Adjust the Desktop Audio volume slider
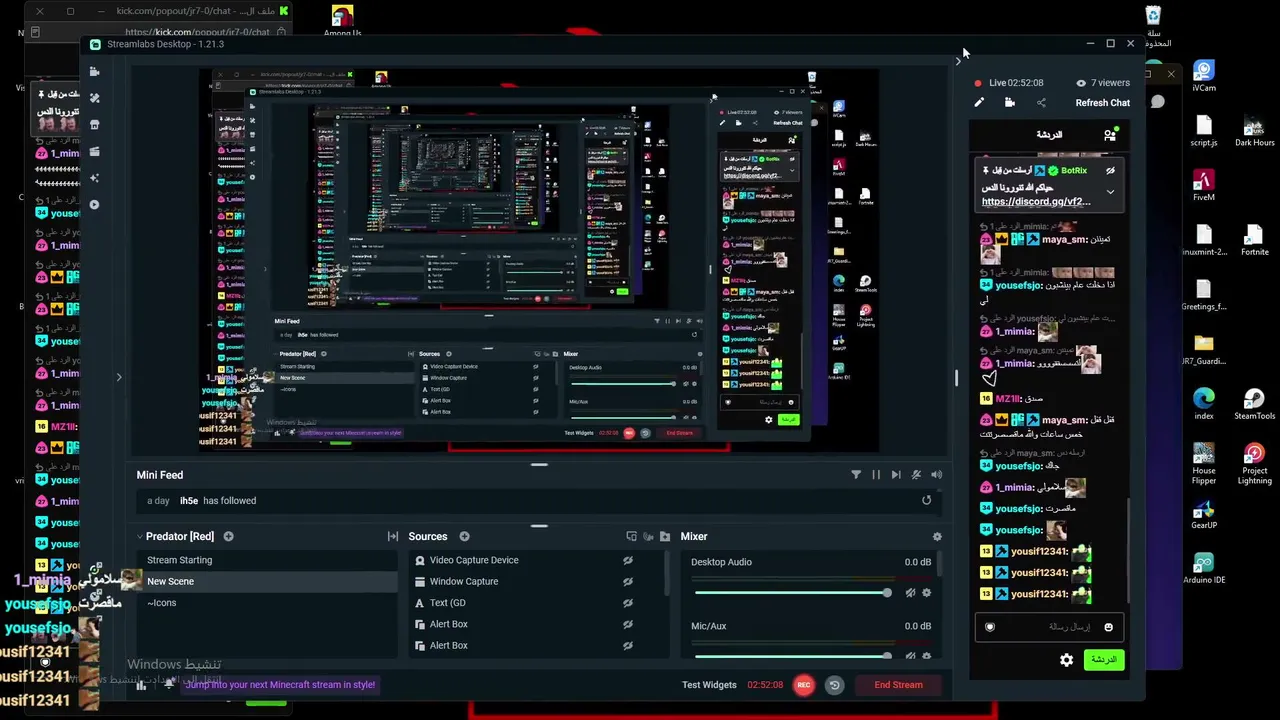 (x=793, y=593)
